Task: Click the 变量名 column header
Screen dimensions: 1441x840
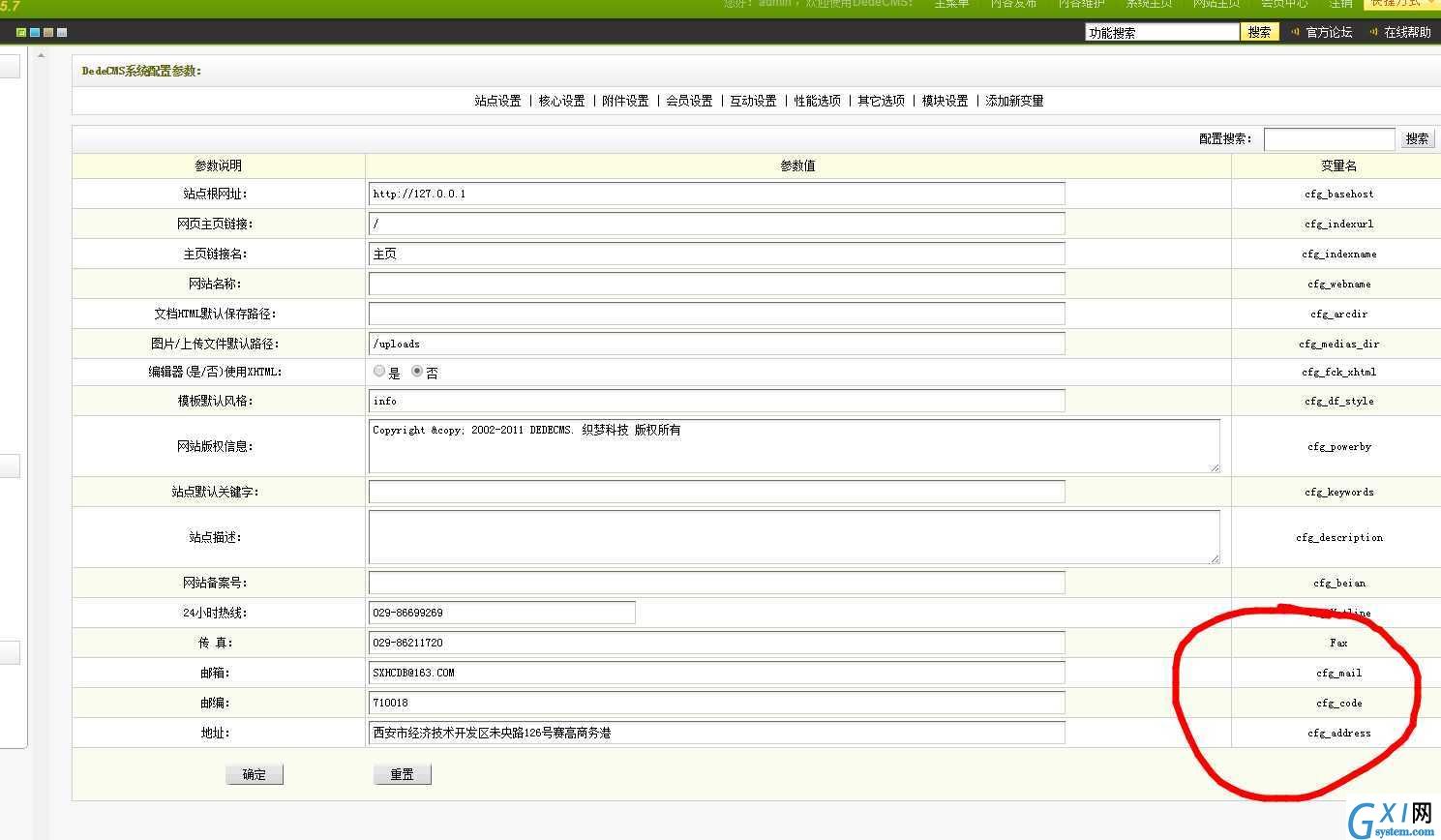Action: 1338,165
